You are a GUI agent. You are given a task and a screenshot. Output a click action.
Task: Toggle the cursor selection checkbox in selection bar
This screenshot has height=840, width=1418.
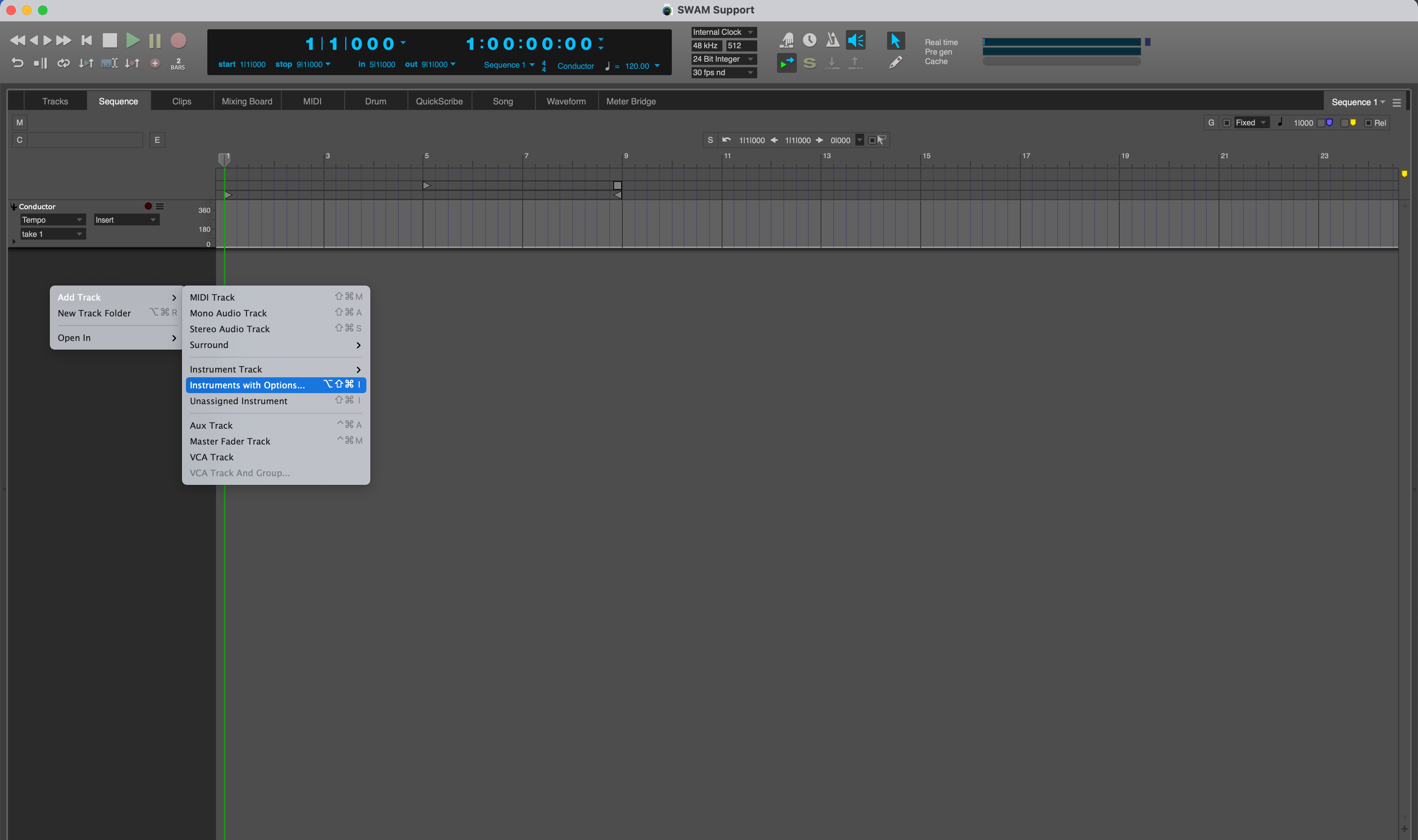(872, 140)
